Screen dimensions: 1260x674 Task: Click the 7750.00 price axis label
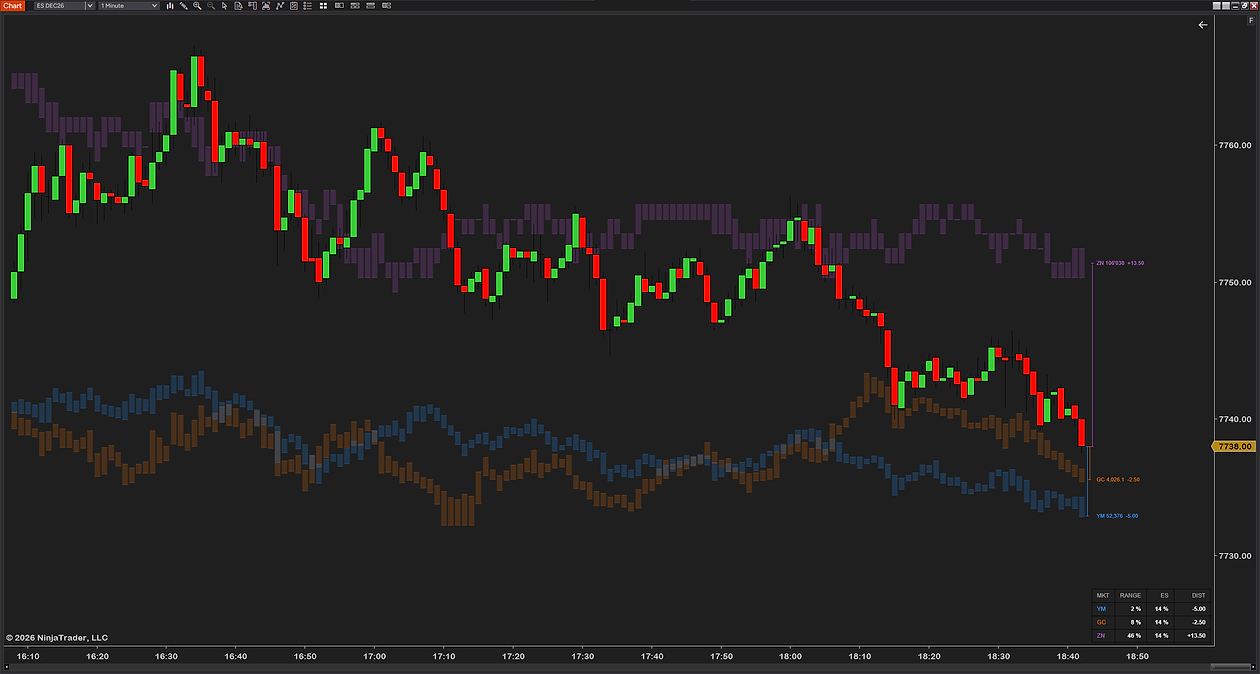[x=1235, y=283]
